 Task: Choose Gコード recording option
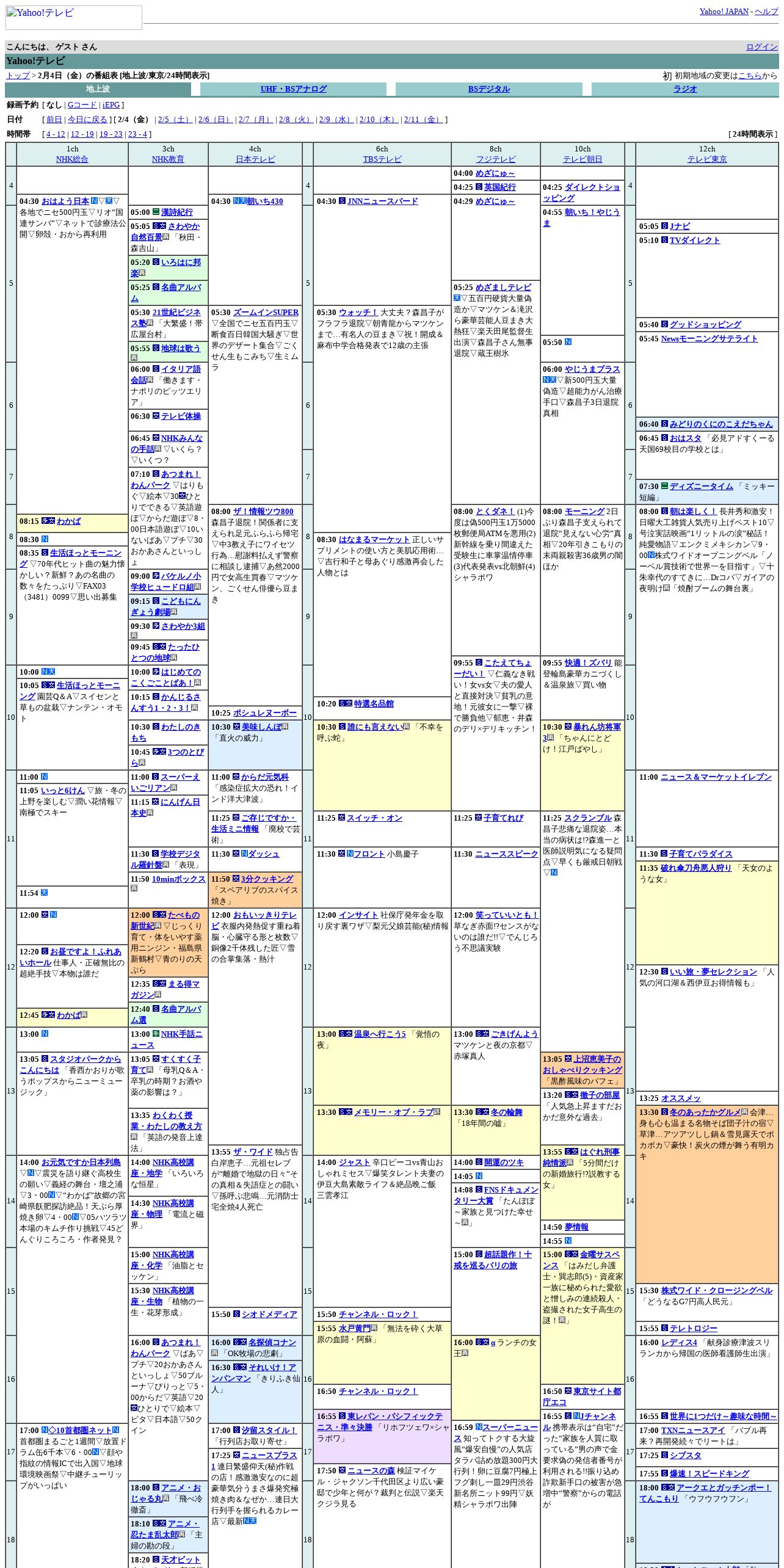pyautogui.click(x=82, y=105)
